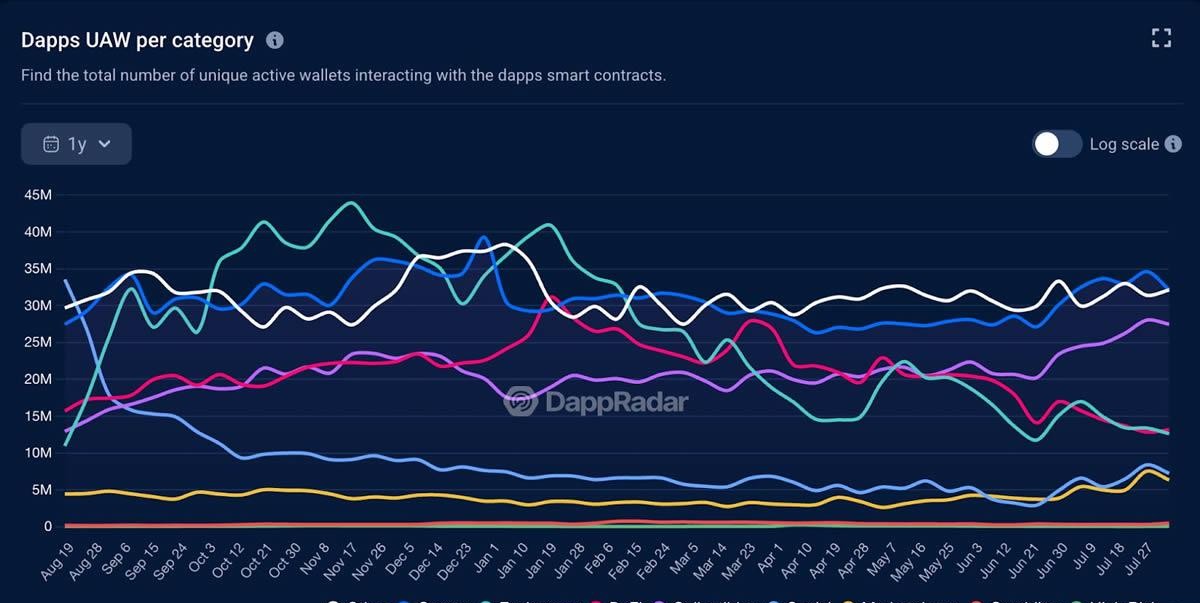
Task: Enable the Log scale toggle switch
Action: click(x=1057, y=144)
